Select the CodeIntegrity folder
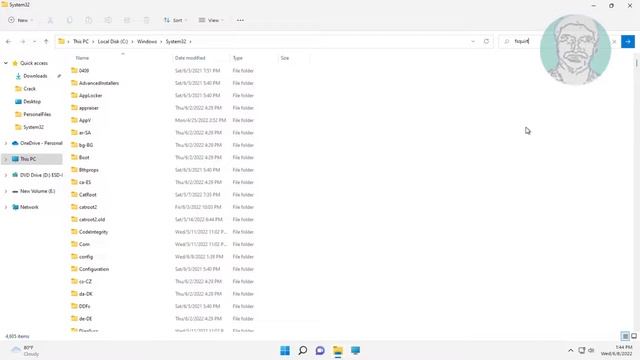 [93, 232]
